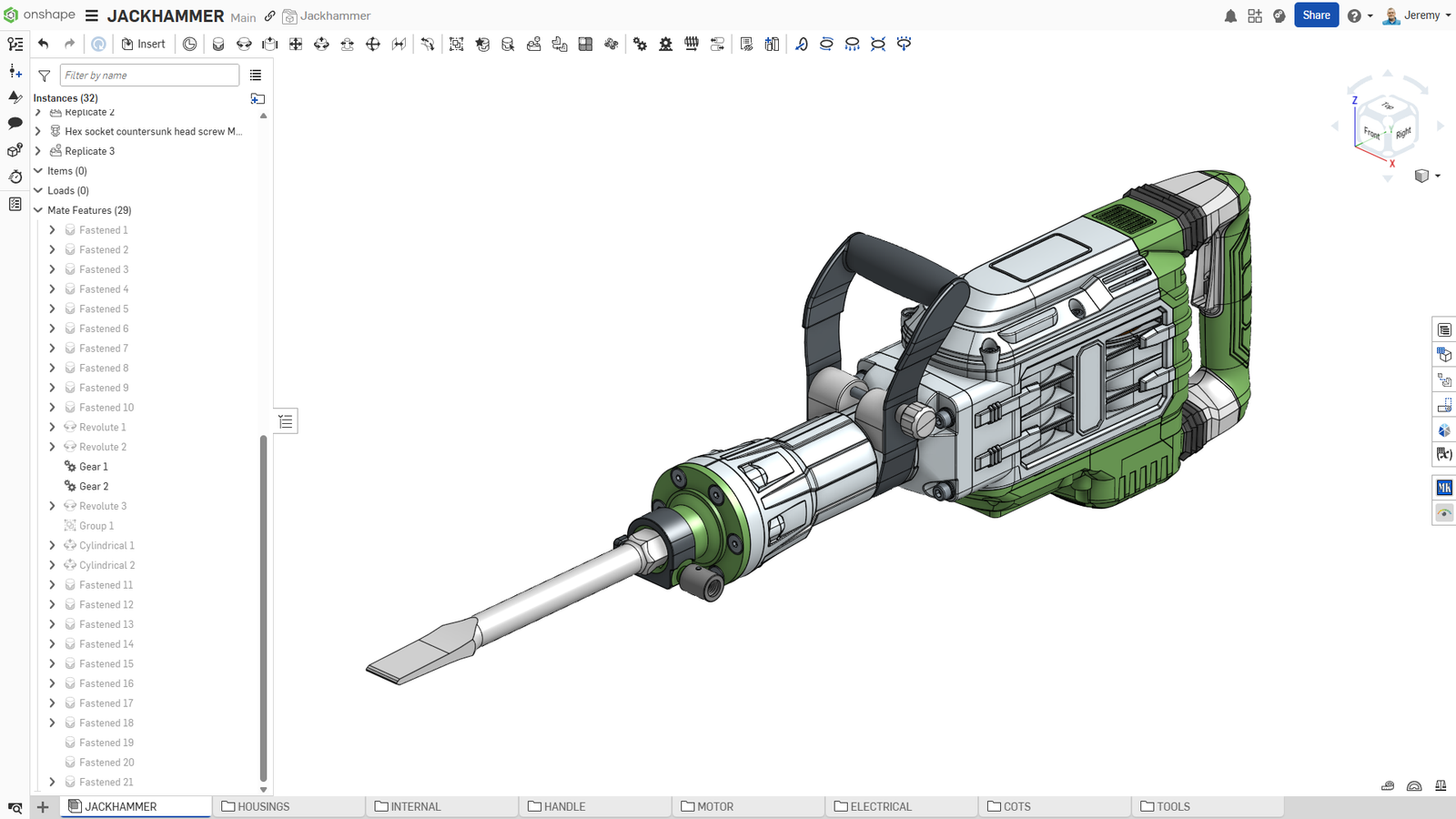Toggle the list view mode beside filter
This screenshot has width=1456, height=819.
(256, 76)
